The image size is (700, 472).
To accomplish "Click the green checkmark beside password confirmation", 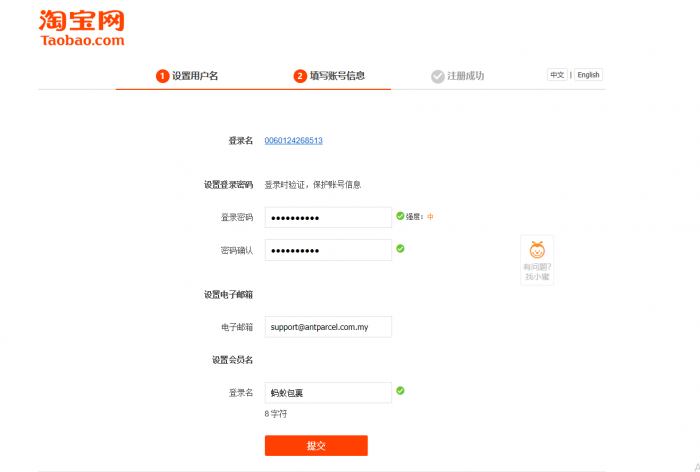I will click(x=400, y=249).
